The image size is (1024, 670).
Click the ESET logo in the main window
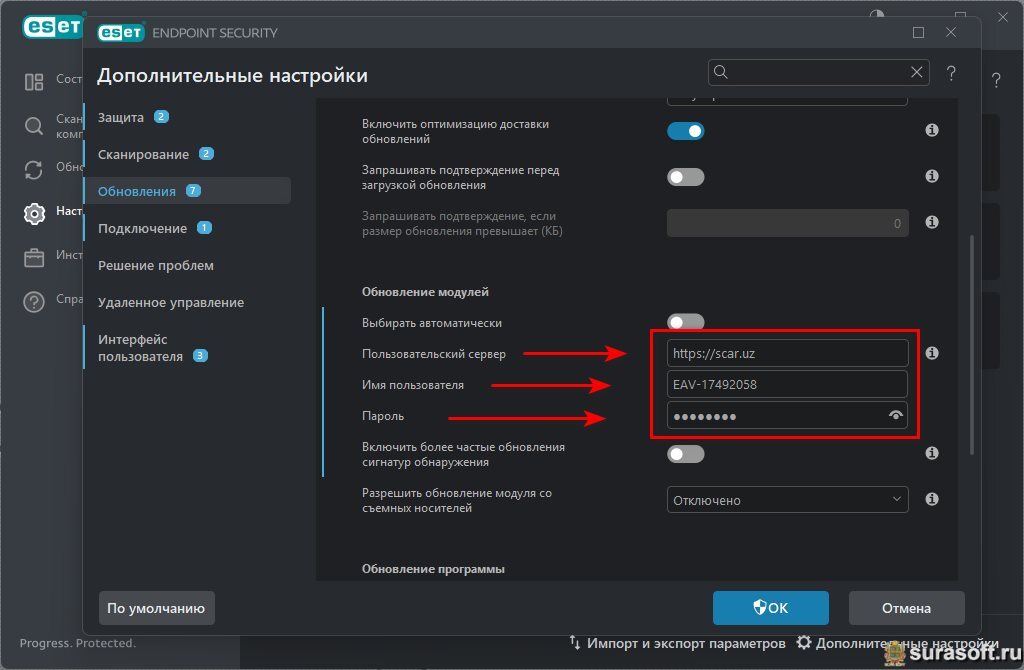tap(52, 27)
